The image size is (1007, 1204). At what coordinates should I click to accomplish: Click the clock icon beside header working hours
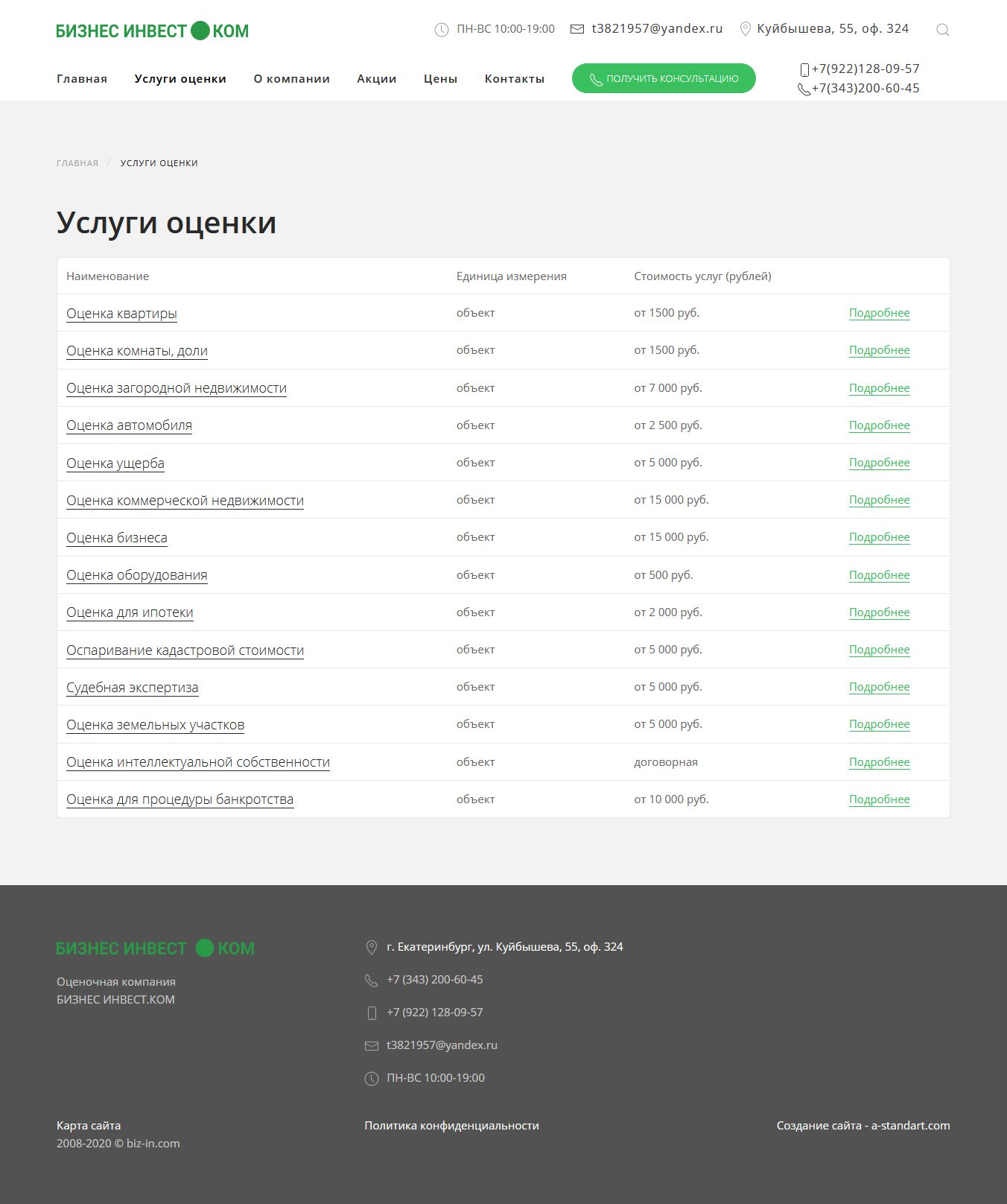click(x=442, y=30)
